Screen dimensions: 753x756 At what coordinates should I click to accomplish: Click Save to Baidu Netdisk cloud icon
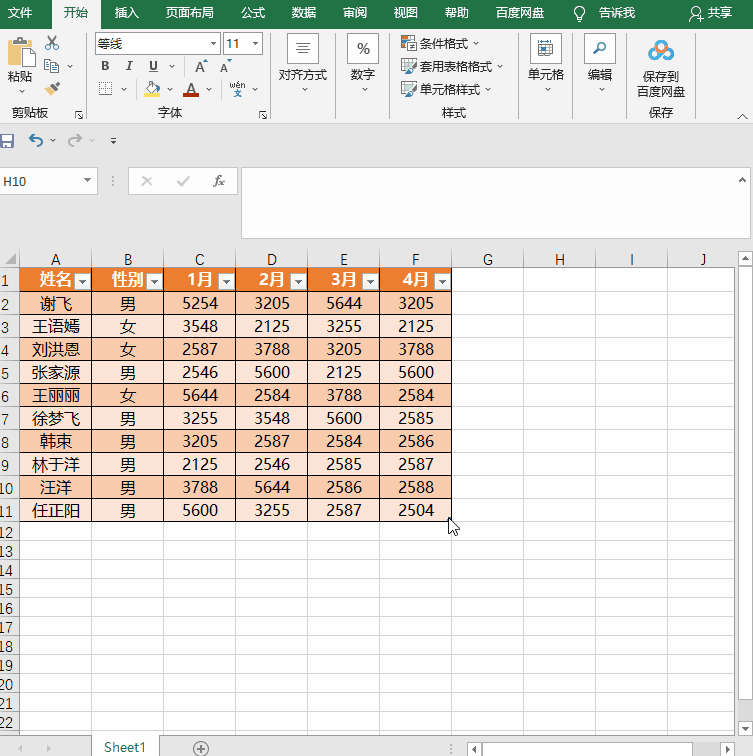point(660,51)
